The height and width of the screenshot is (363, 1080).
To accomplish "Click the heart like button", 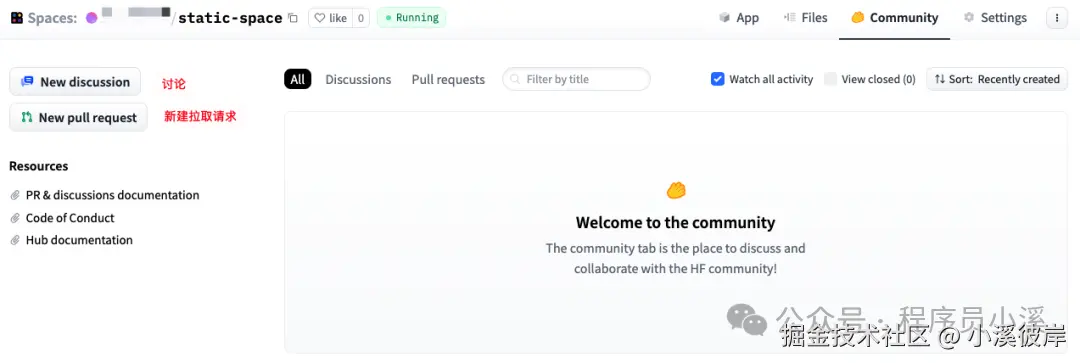I will pos(331,18).
